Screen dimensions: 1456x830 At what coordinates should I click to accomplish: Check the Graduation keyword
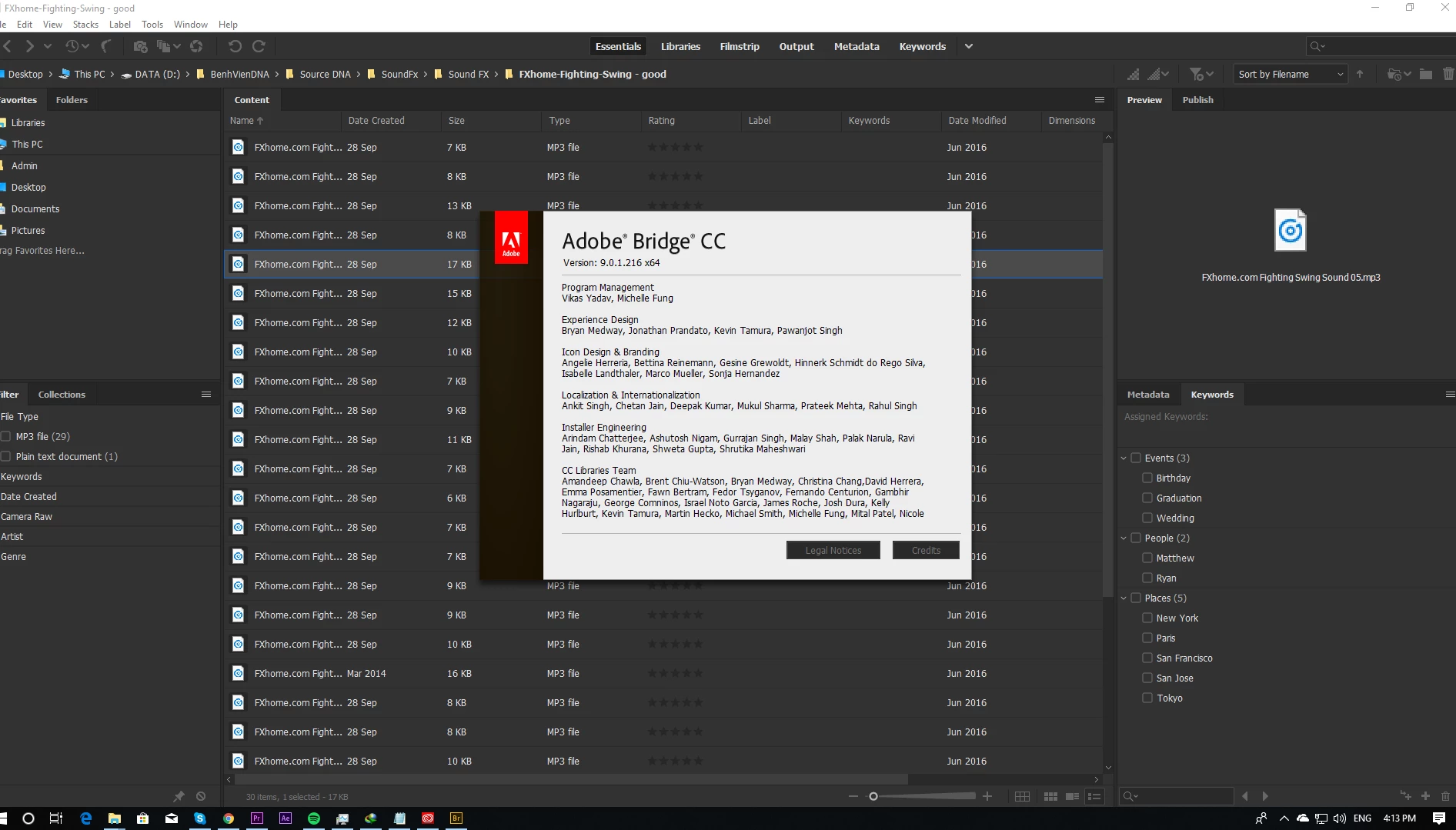(1147, 498)
